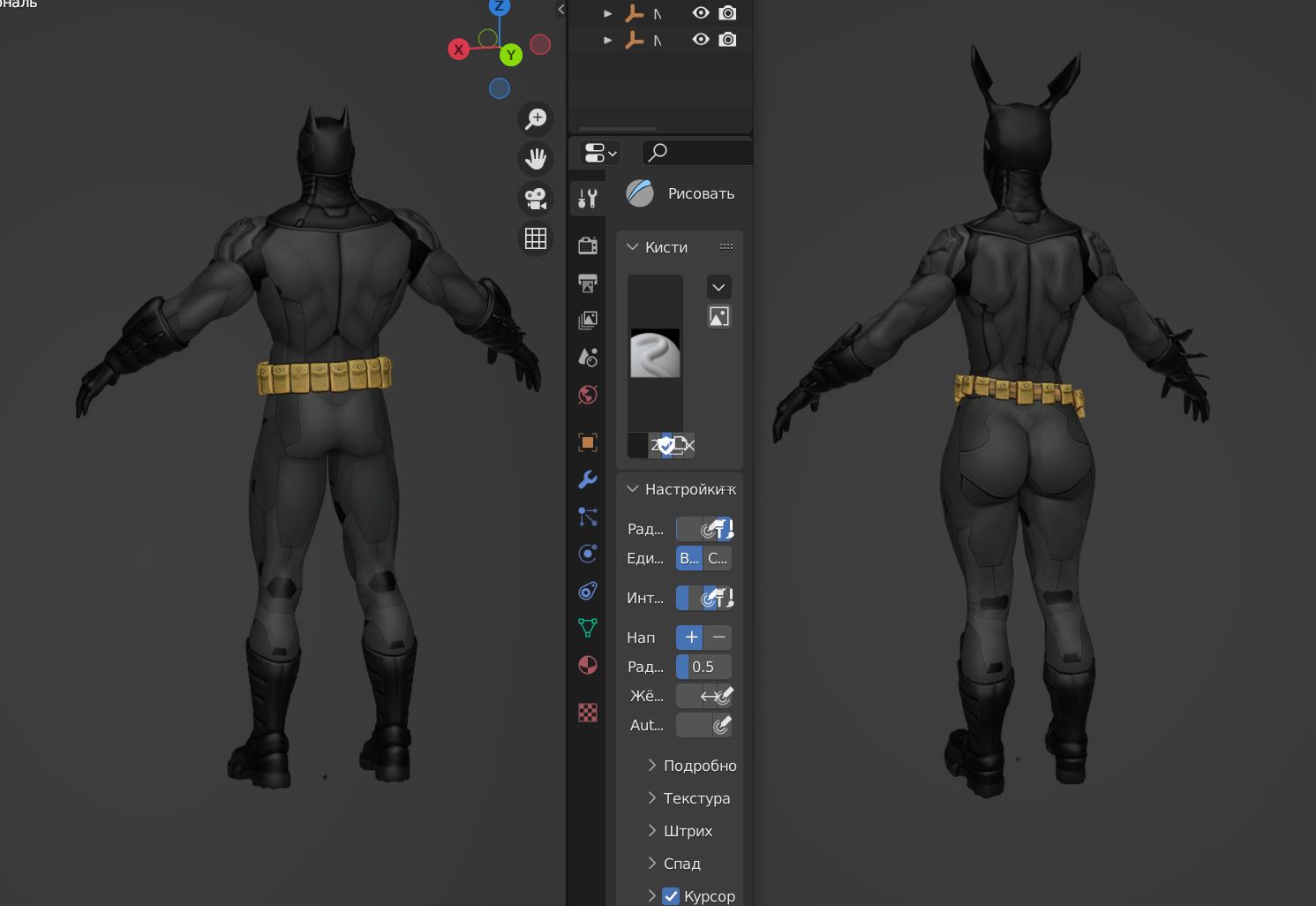Click the Aut... auto-smooth slider
This screenshot has height=906, width=1316.
click(x=694, y=726)
